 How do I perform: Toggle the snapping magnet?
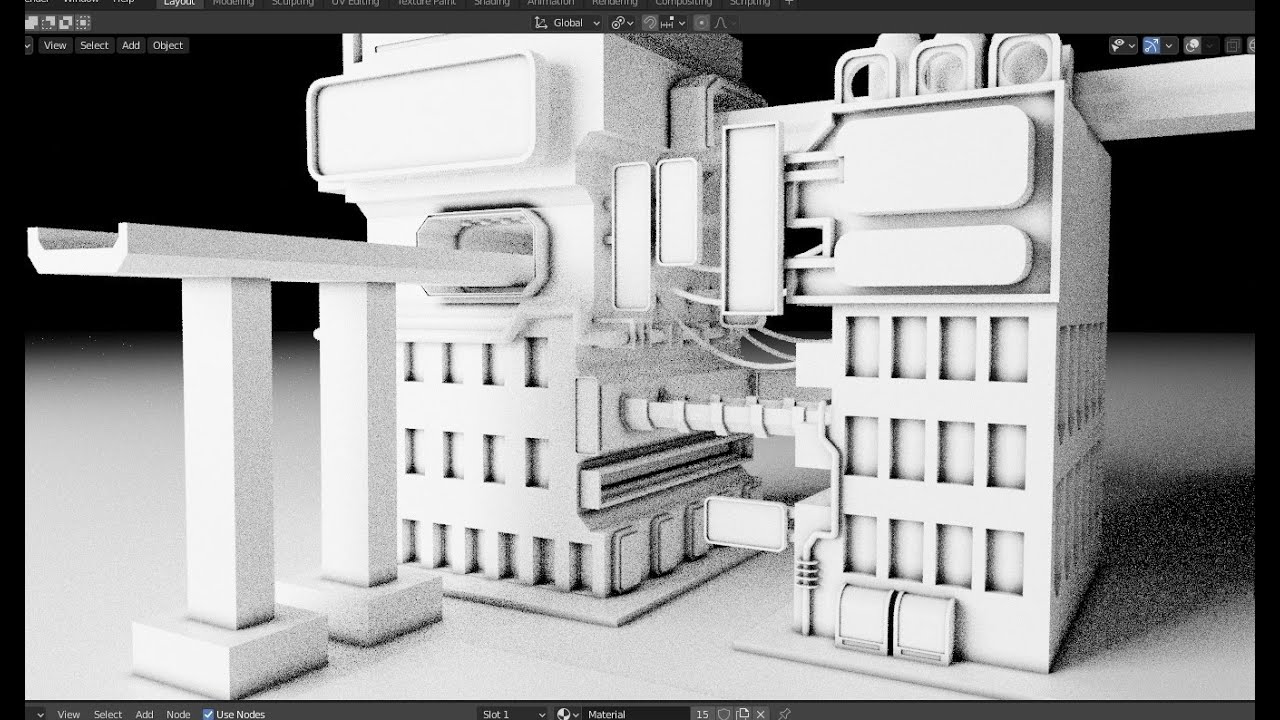pyautogui.click(x=650, y=23)
